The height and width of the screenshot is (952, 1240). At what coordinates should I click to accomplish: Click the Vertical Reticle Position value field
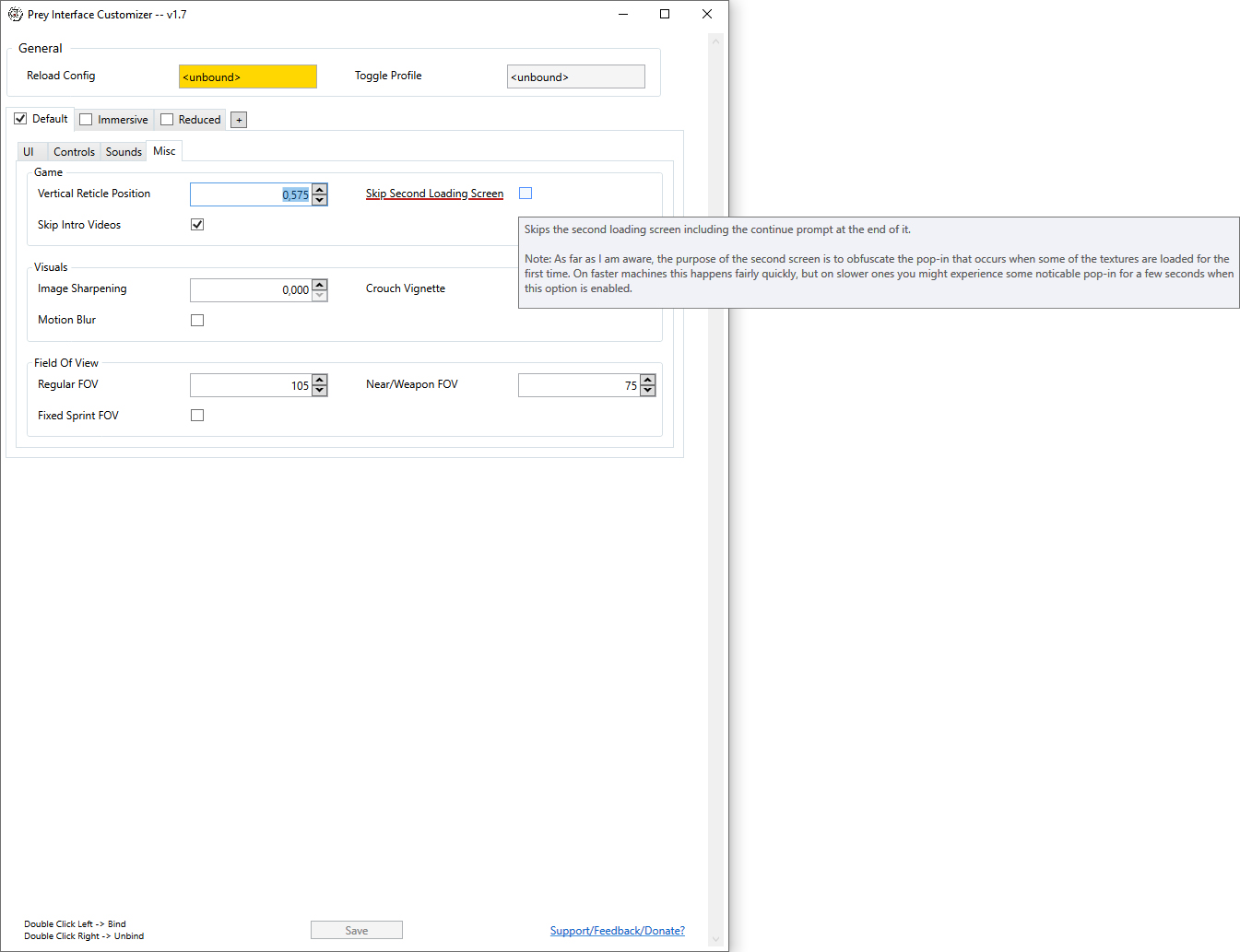251,194
